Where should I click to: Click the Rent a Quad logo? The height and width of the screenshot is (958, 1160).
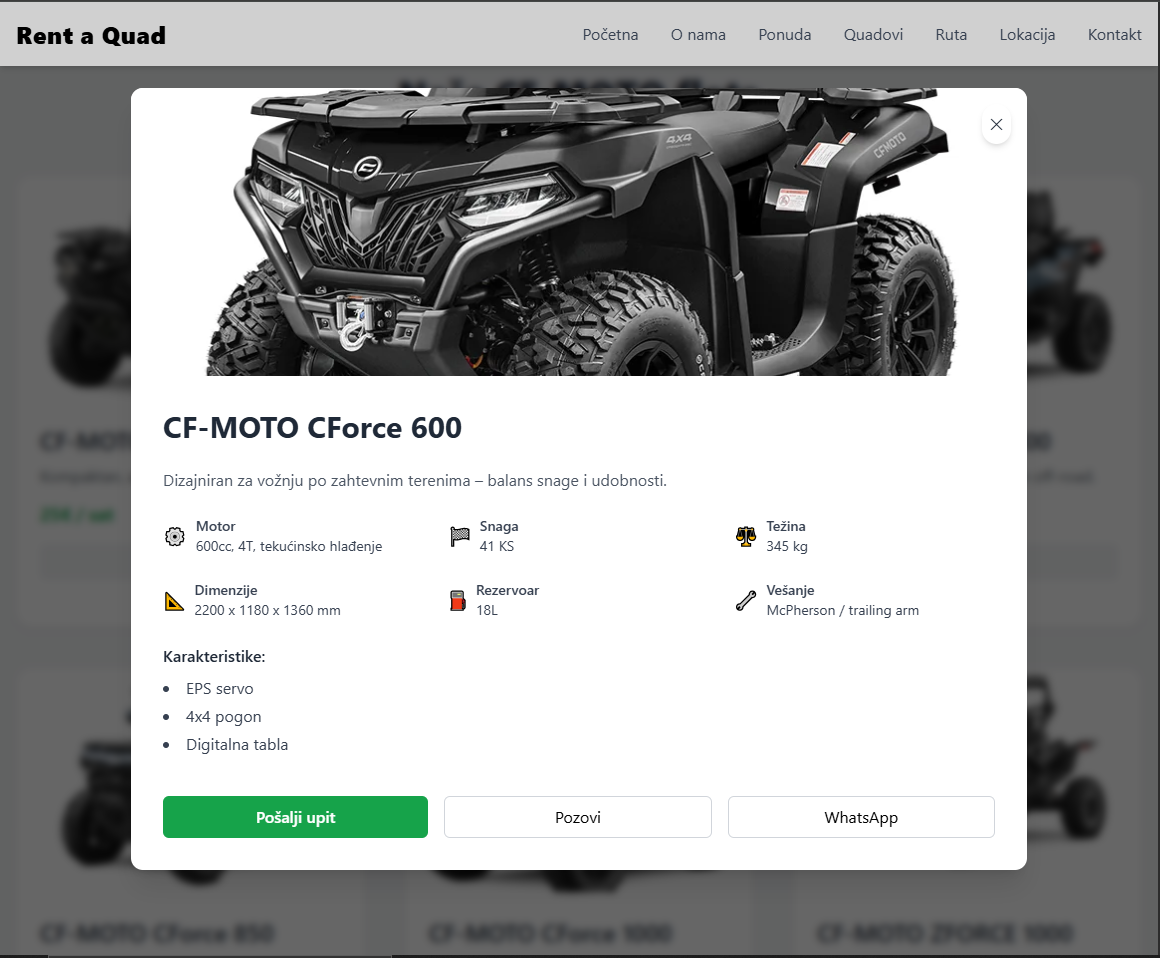click(x=91, y=36)
